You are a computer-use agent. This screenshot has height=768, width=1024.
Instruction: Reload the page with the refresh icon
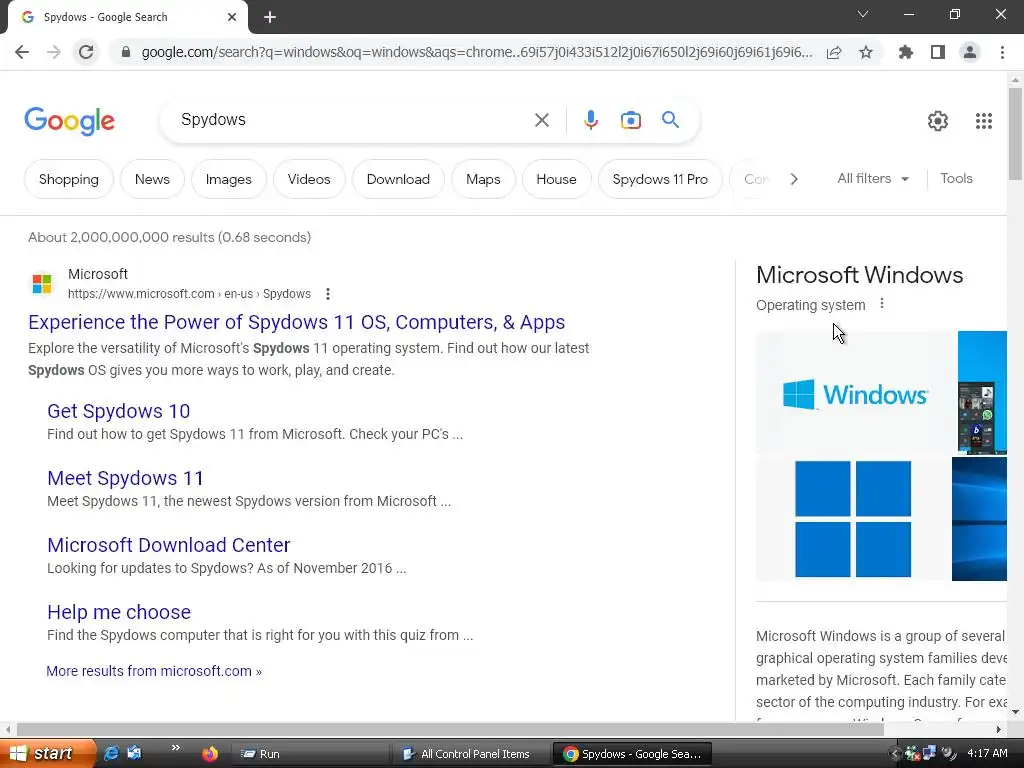point(86,52)
